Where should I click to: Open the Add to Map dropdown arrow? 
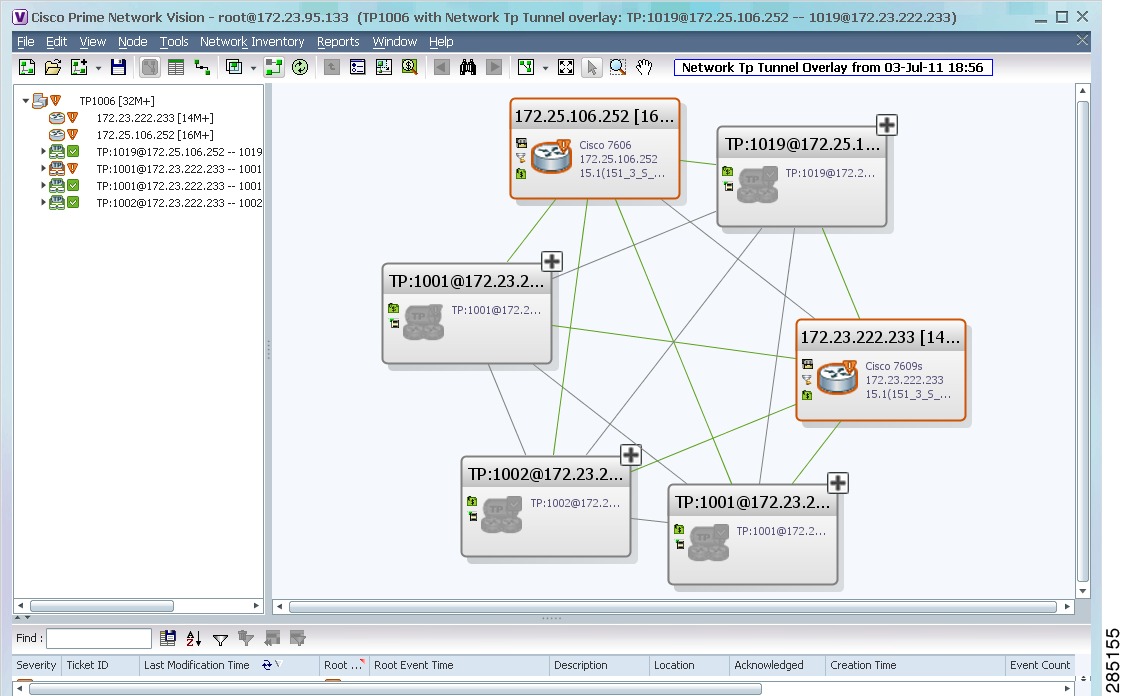(98, 68)
